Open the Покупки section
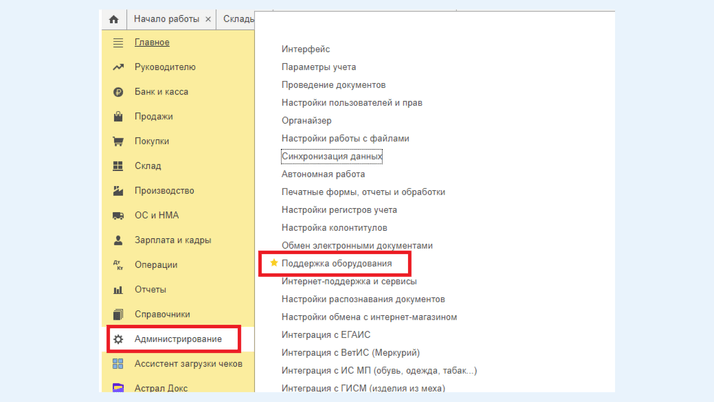This screenshot has width=714, height=402. (x=152, y=141)
